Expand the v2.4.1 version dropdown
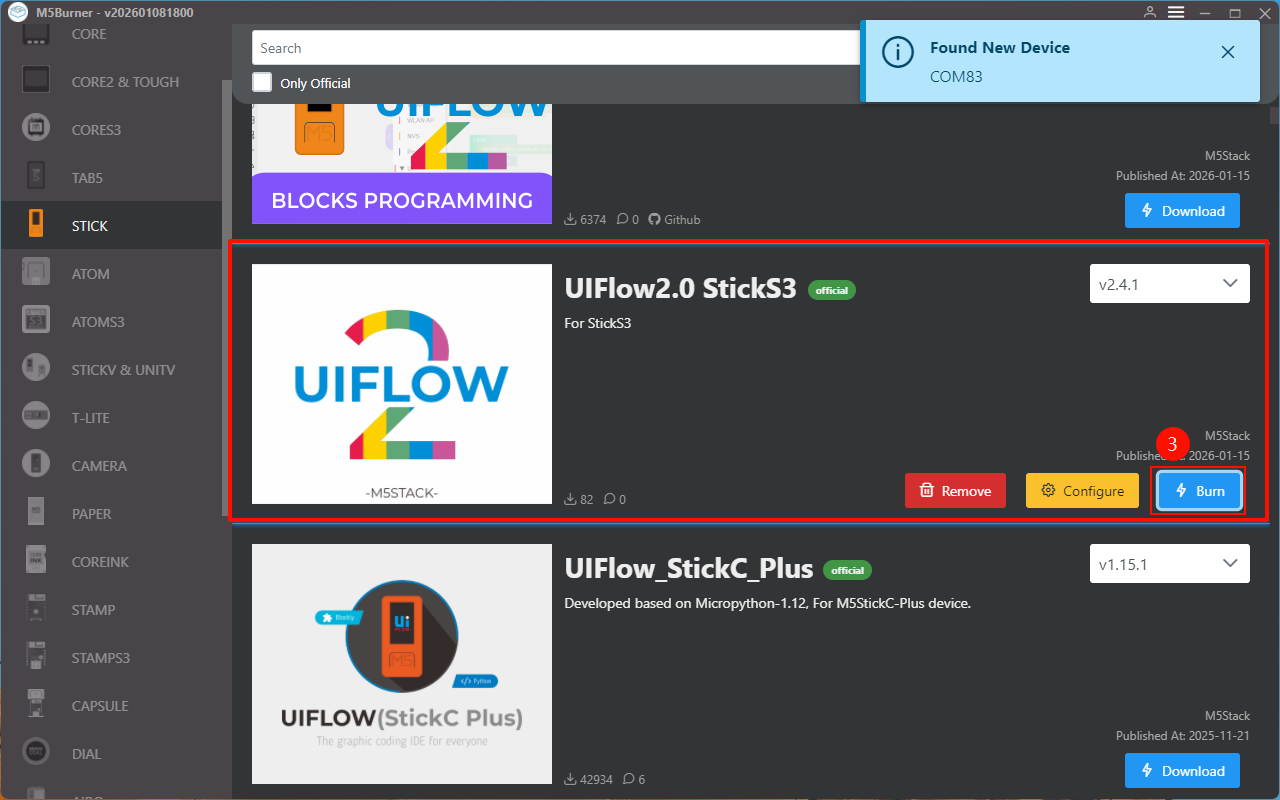 (x=1169, y=284)
